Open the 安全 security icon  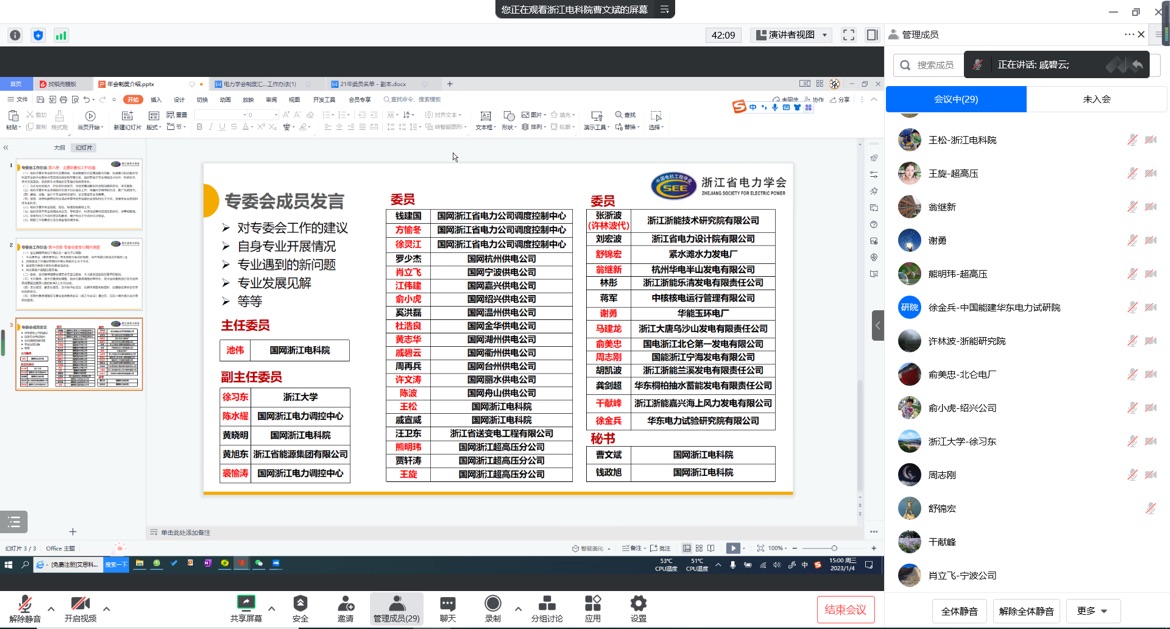[300, 608]
